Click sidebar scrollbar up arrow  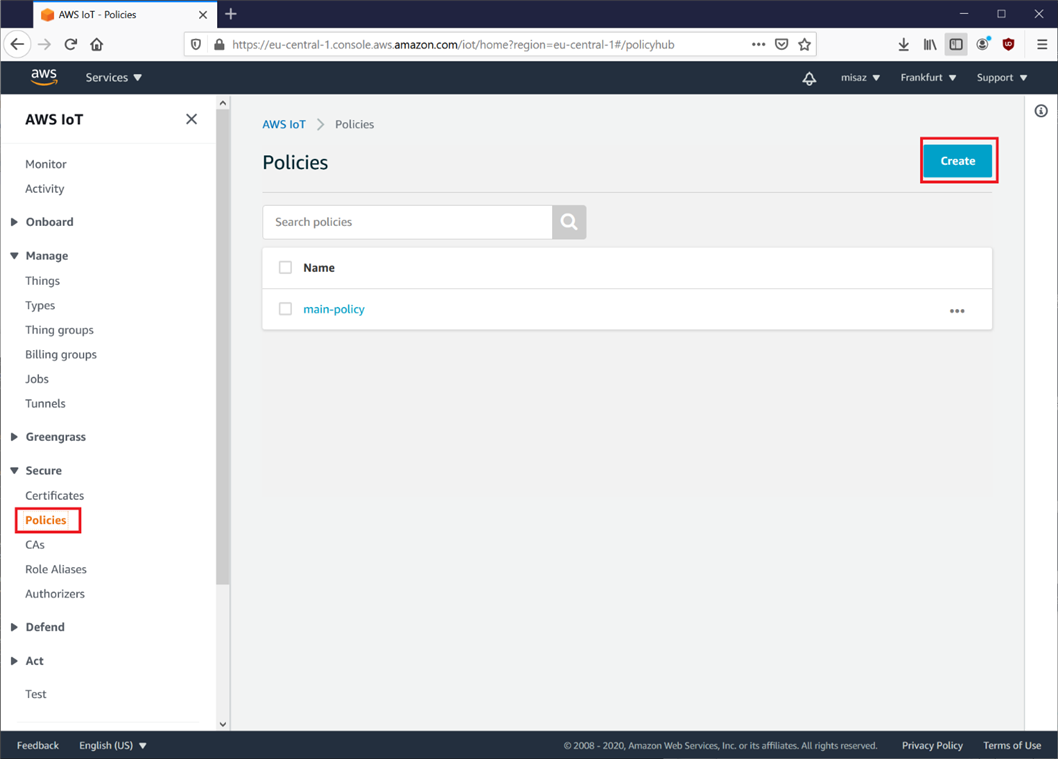pyautogui.click(x=223, y=103)
